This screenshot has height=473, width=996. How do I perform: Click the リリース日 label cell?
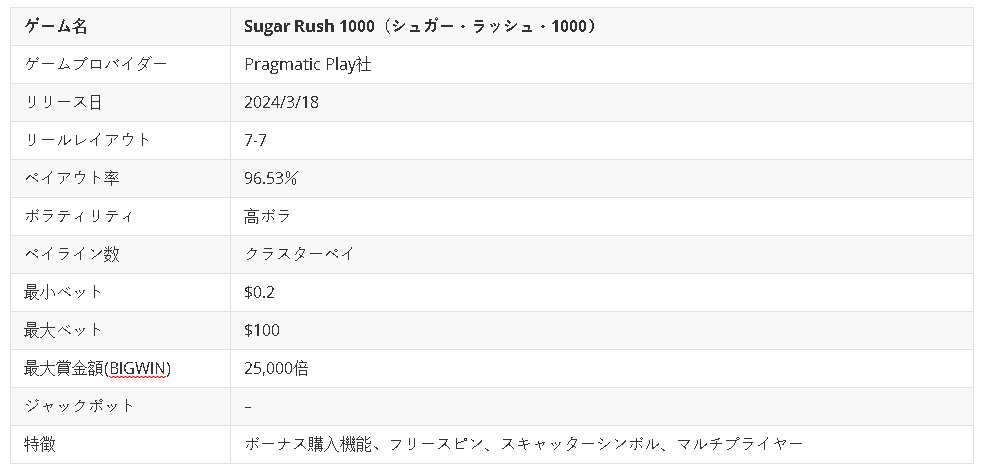point(63,103)
